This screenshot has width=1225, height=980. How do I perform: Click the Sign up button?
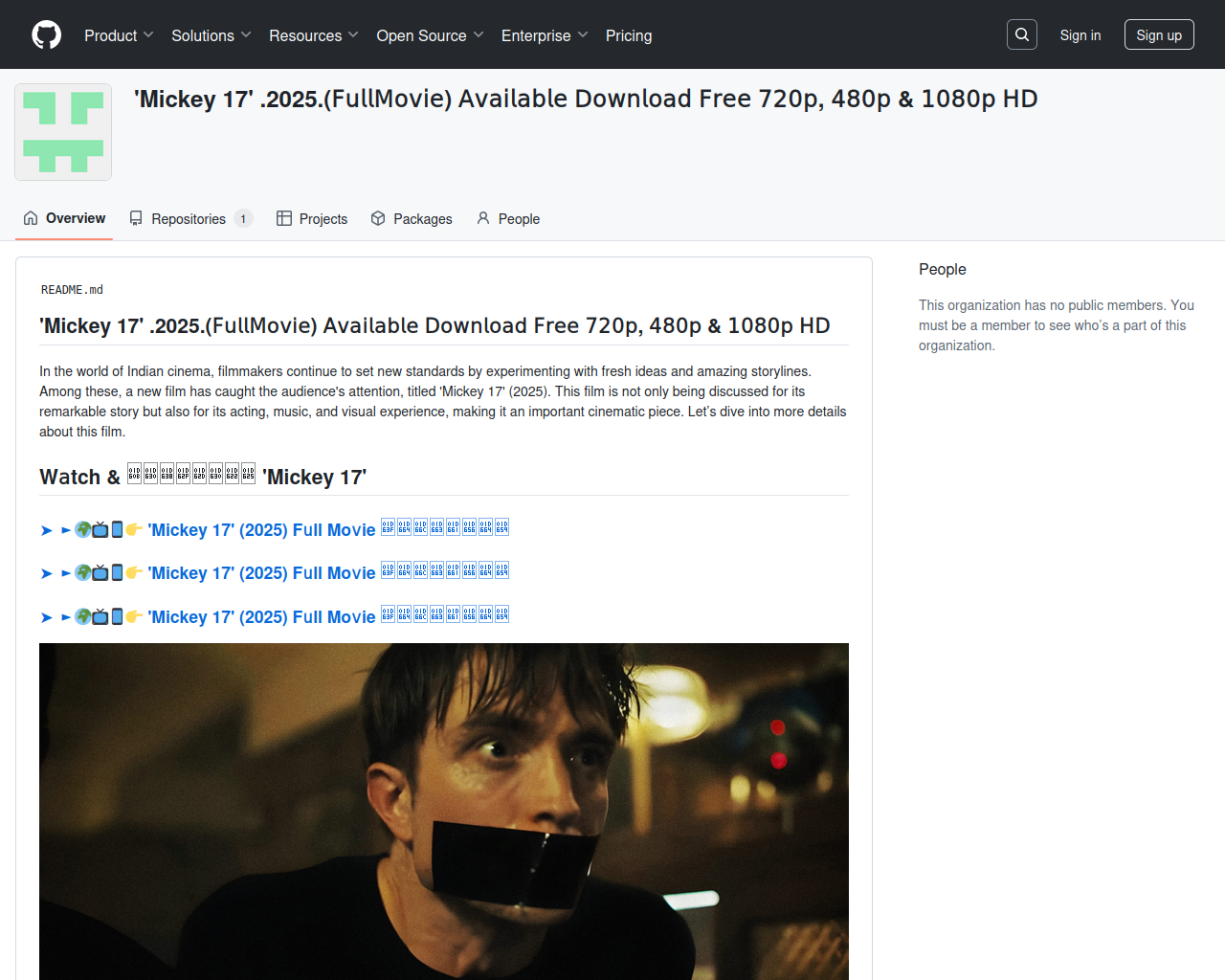tap(1159, 34)
